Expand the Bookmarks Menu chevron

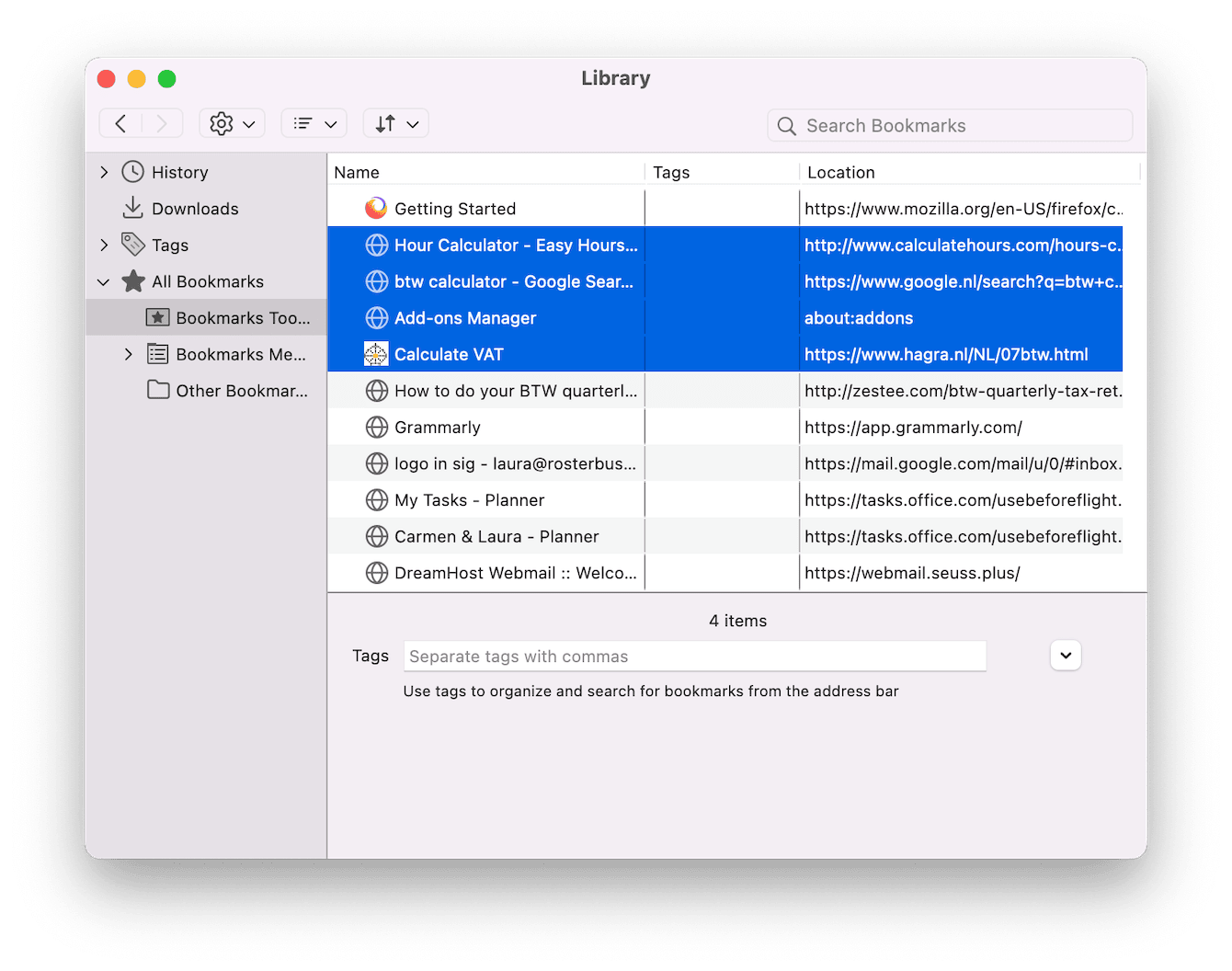tap(129, 354)
